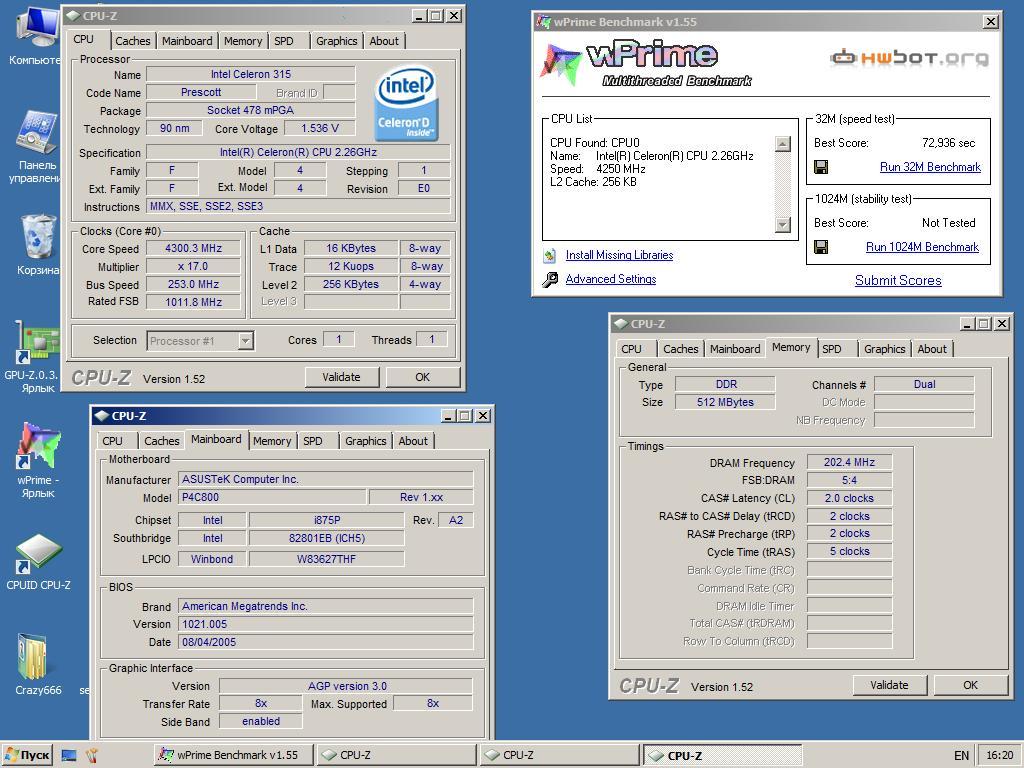This screenshot has width=1024, height=768.
Task: Open About tab in Memory CPU-Z window
Action: coord(932,349)
